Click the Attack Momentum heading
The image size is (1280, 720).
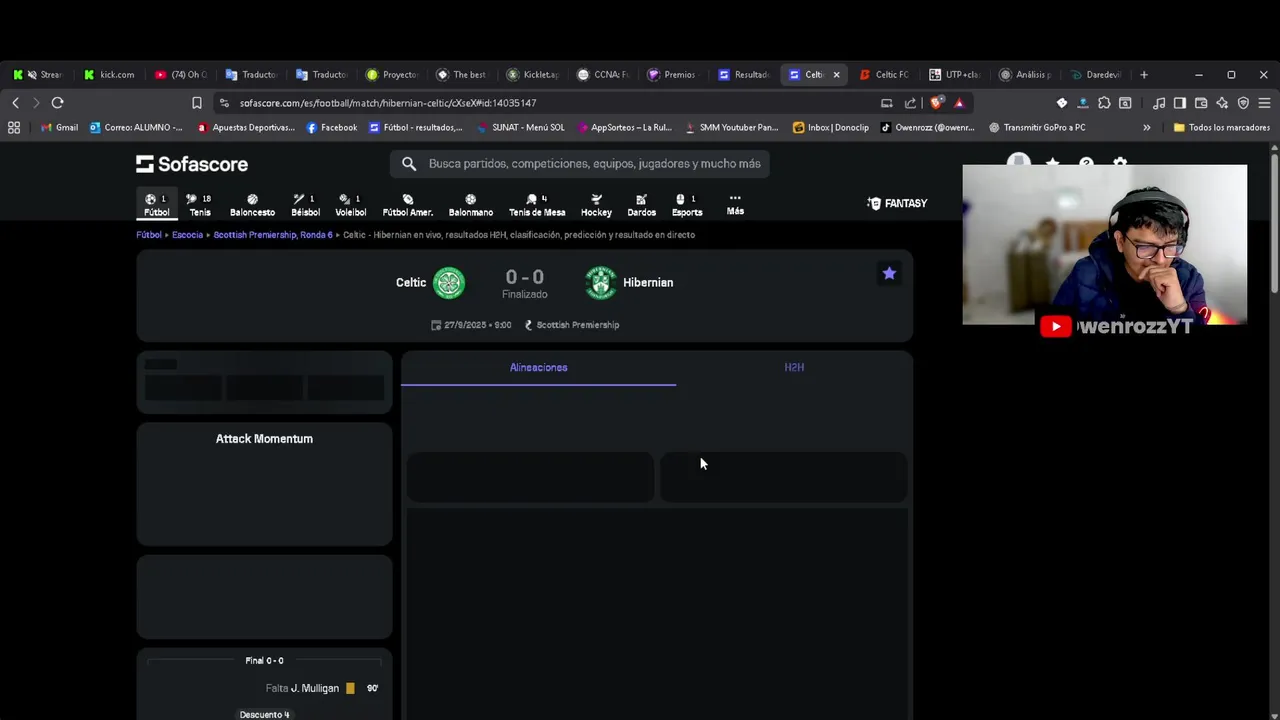(x=264, y=439)
